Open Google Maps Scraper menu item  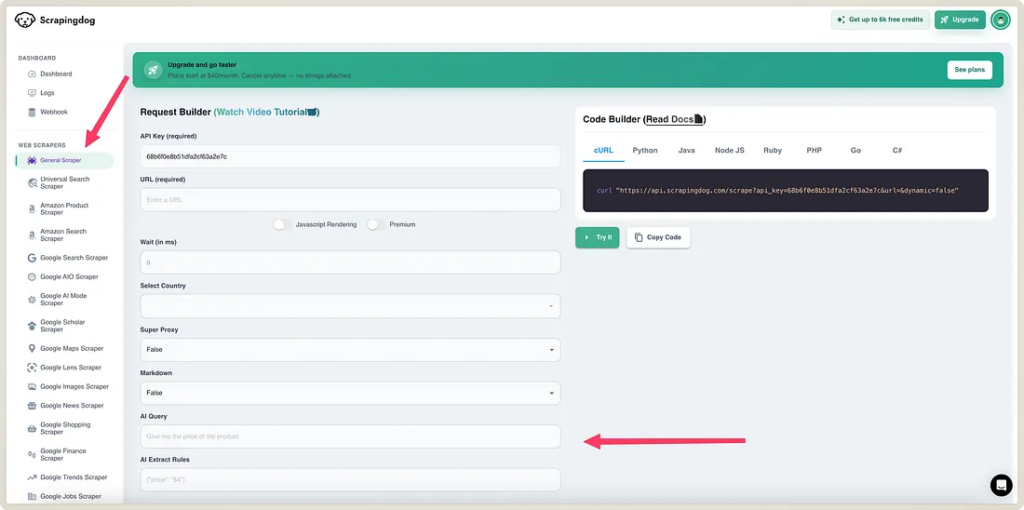64,349
